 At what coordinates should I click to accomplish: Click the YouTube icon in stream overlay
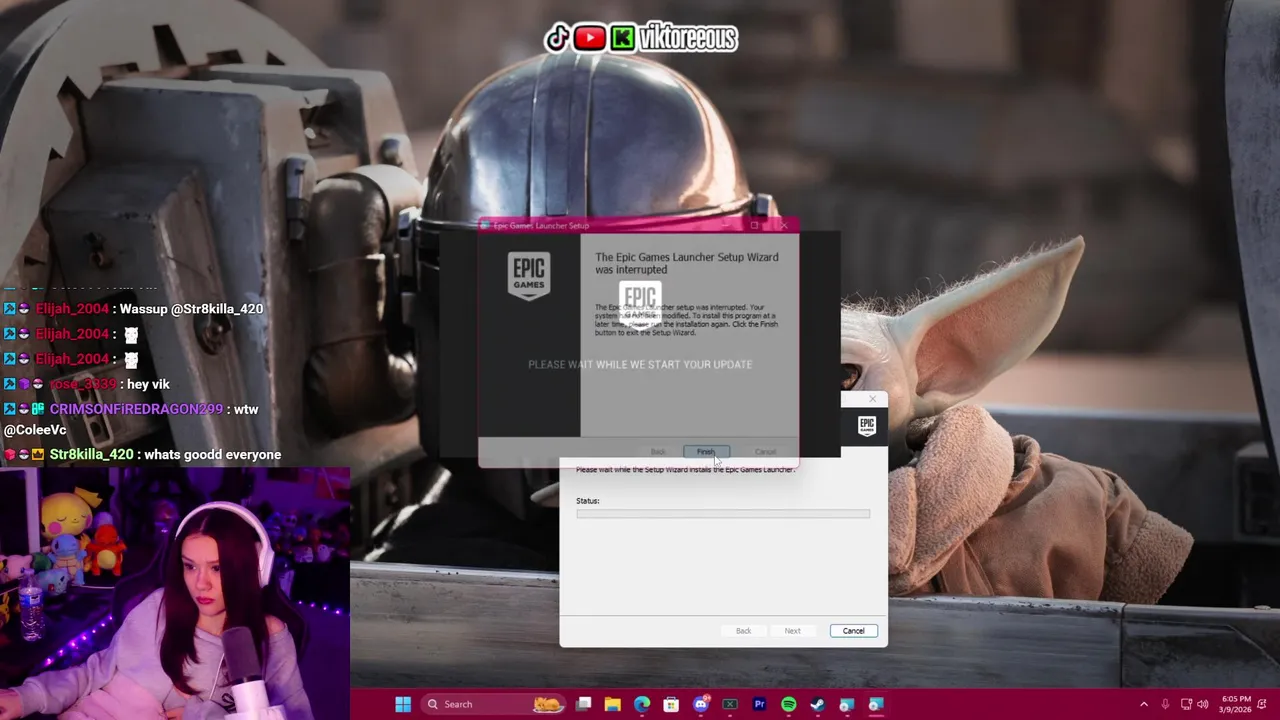(x=590, y=38)
